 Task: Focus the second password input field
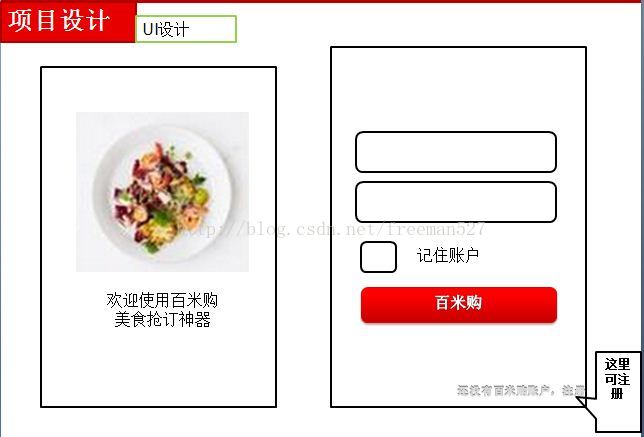pyautogui.click(x=456, y=202)
